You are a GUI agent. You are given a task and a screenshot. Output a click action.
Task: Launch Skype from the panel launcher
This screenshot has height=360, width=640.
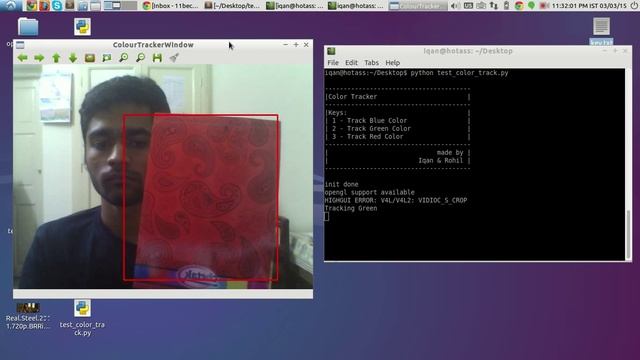[57, 6]
